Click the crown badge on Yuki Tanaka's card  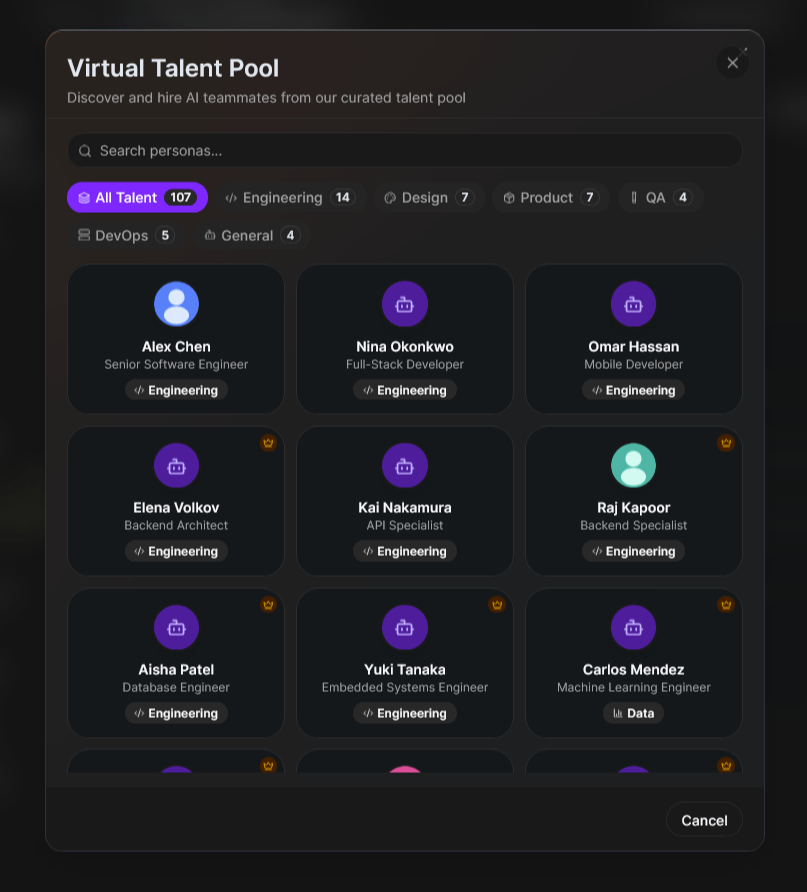[x=497, y=605]
